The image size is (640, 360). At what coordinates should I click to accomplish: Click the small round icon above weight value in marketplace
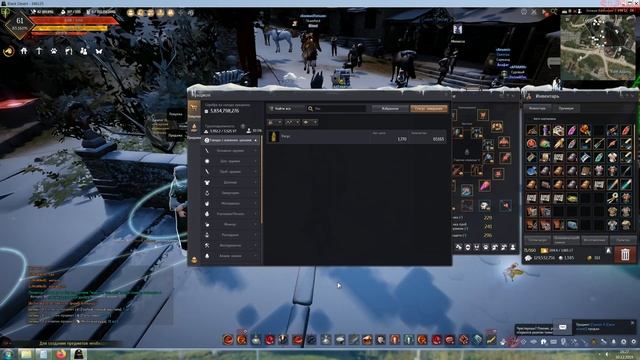click(x=243, y=126)
